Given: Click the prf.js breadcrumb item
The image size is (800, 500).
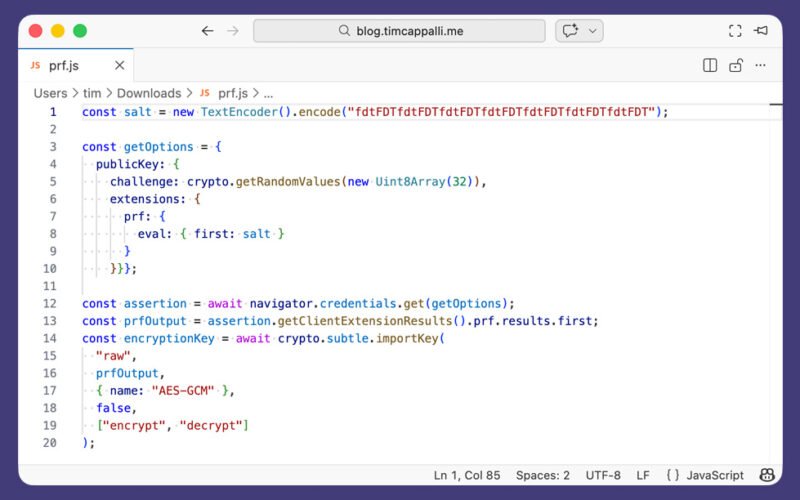Looking at the screenshot, I should 232,93.
